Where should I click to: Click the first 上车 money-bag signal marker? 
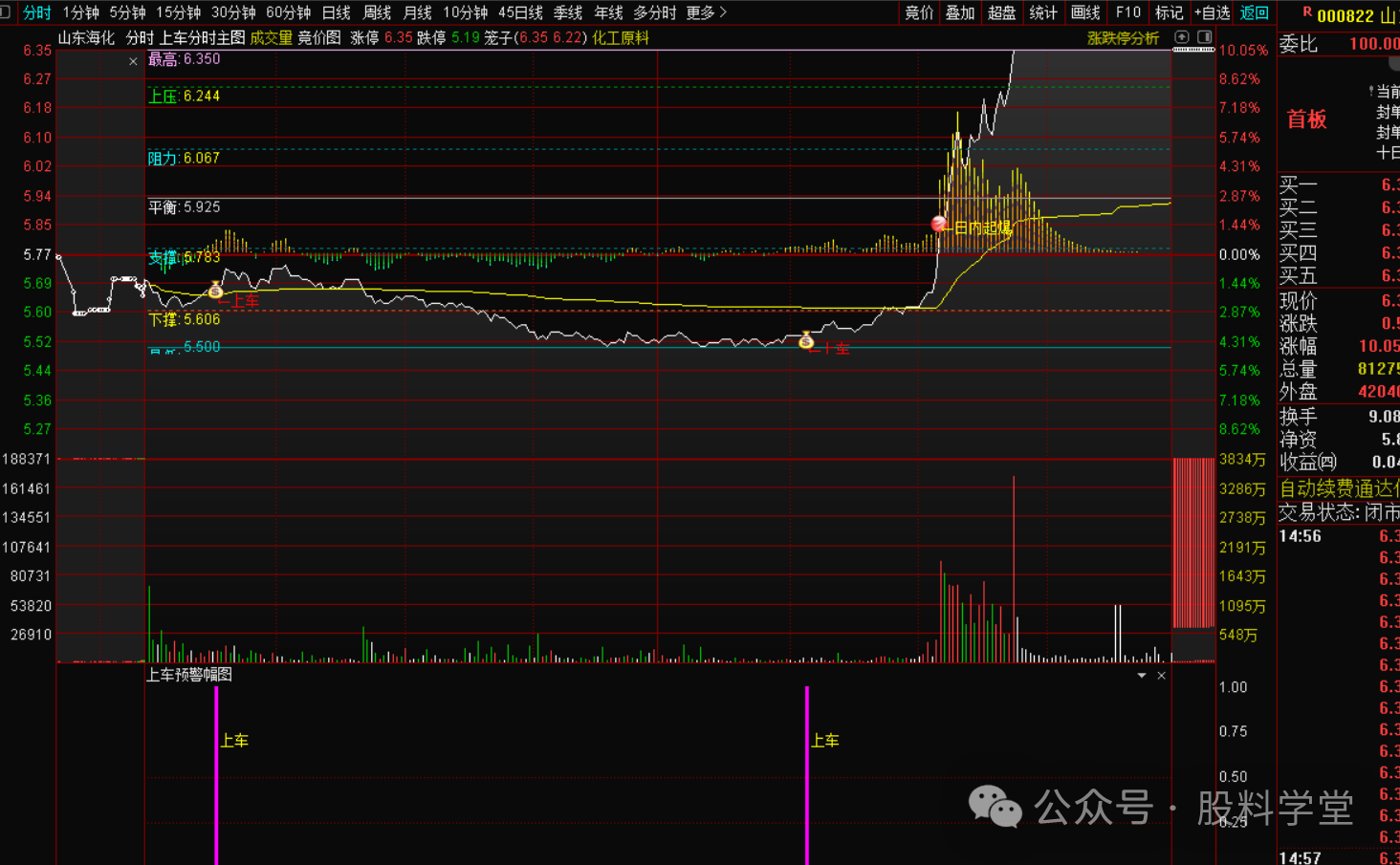[215, 291]
